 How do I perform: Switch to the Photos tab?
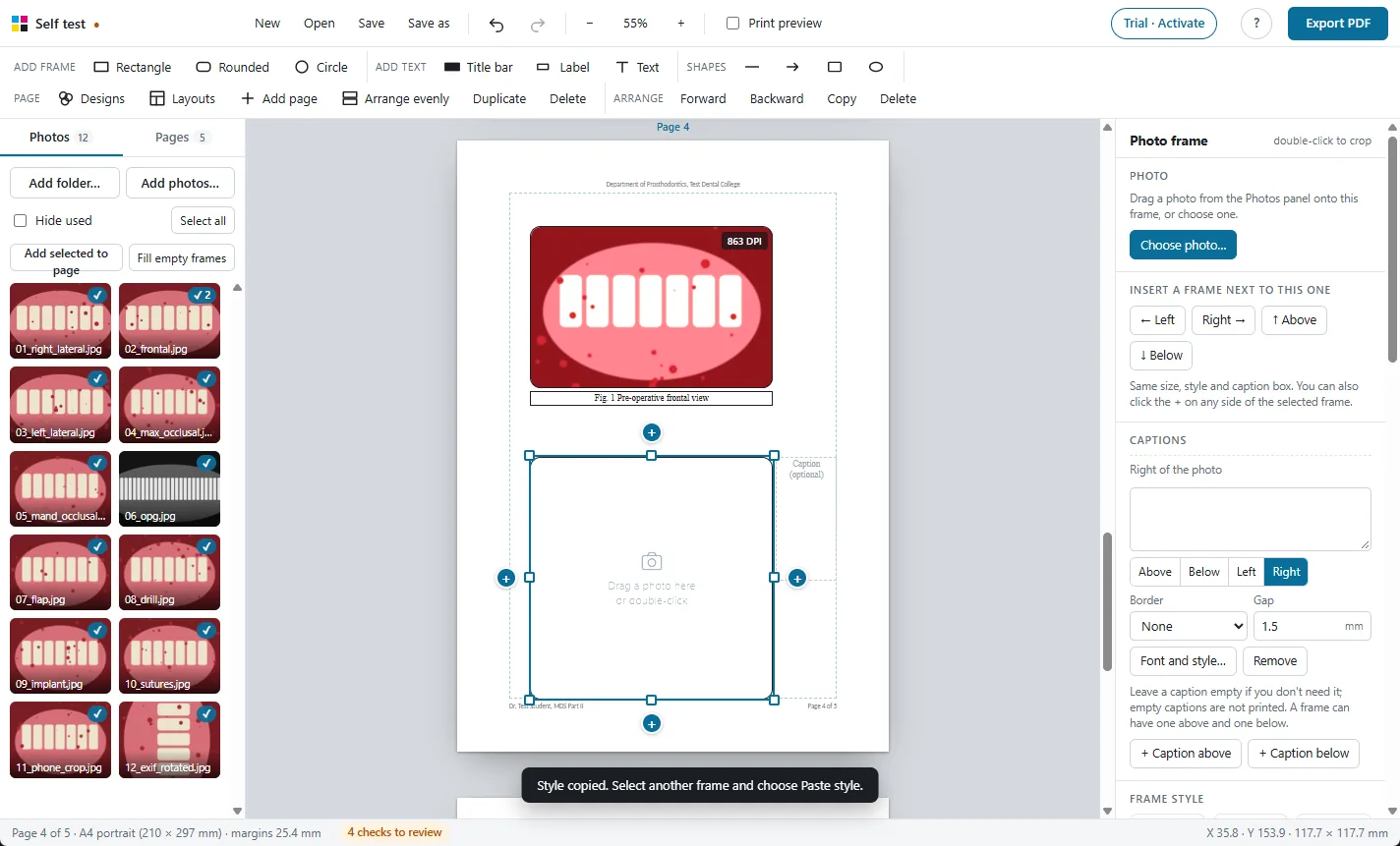(x=61, y=137)
